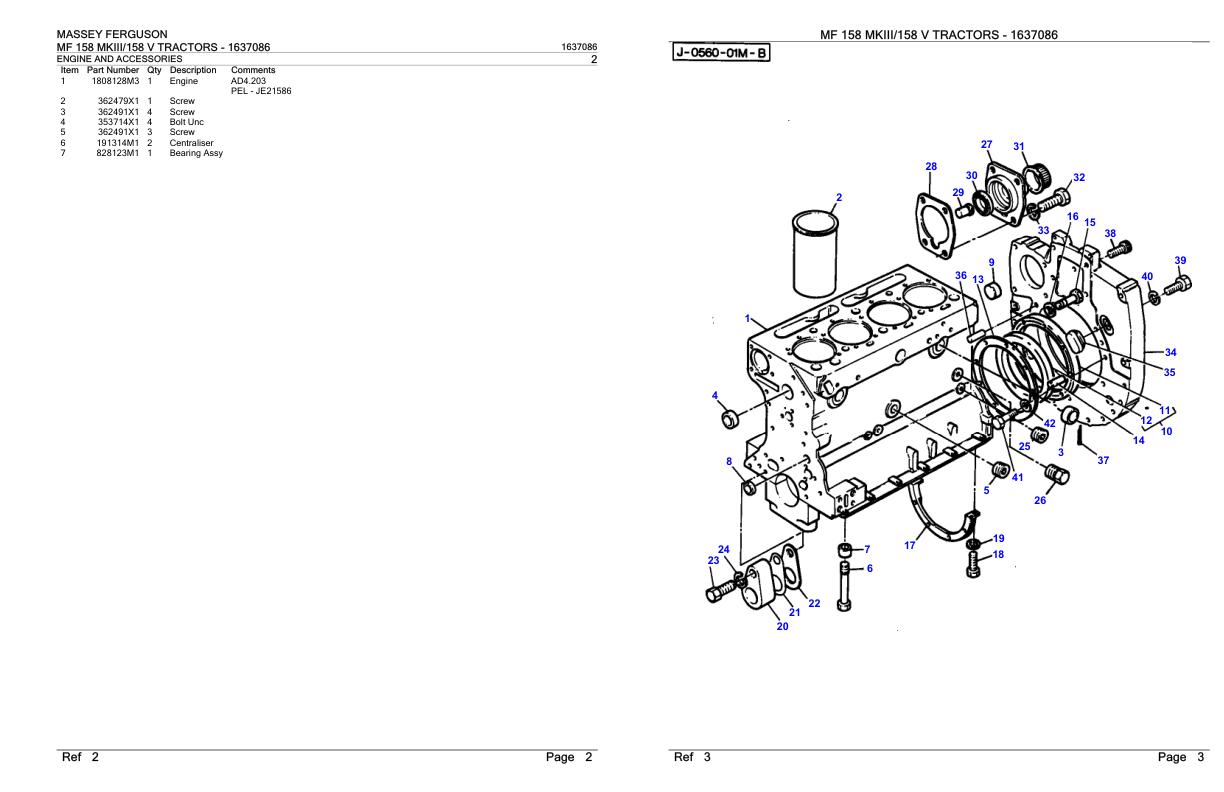
Task: Select callout 6 near the long bolt
Action: 869,568
